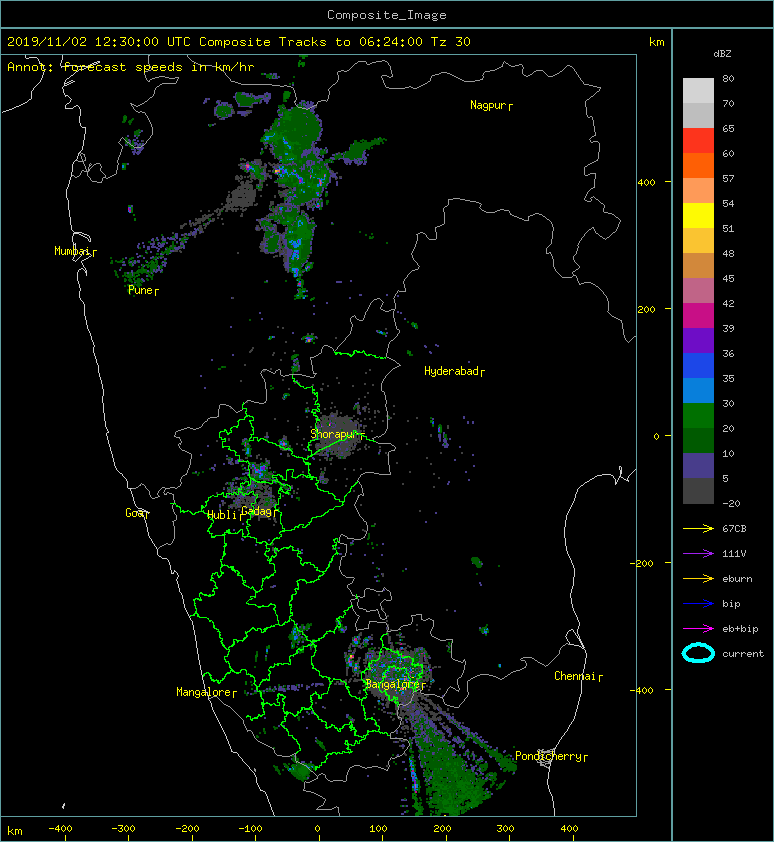
Task: Click the 300 tick on horizontal axis
Action: pyautogui.click(x=505, y=829)
